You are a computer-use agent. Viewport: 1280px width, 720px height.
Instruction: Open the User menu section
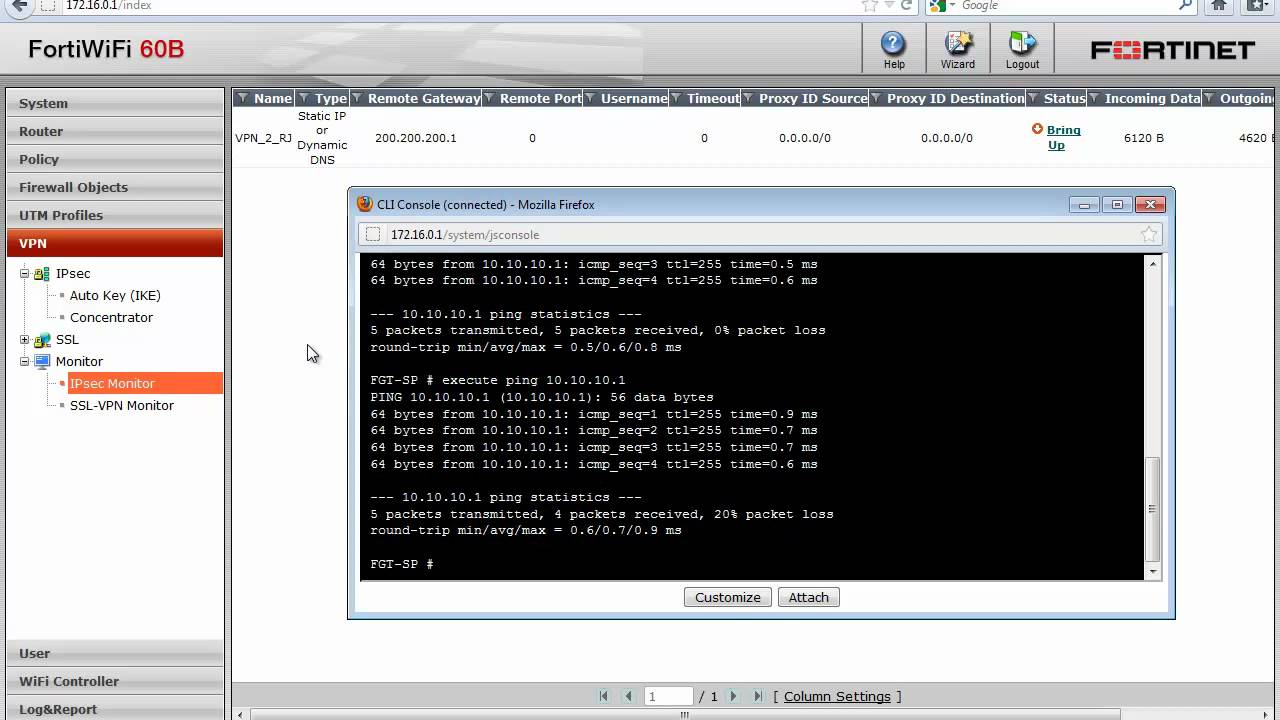115,653
